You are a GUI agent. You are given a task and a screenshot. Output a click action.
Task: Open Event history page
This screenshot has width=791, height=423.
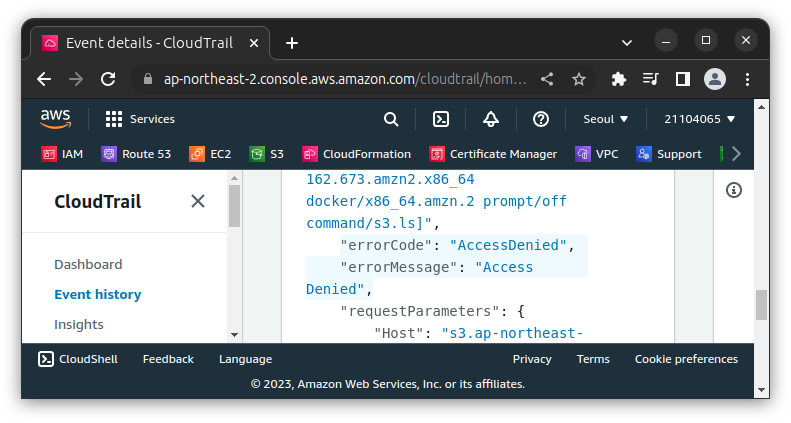[98, 294]
